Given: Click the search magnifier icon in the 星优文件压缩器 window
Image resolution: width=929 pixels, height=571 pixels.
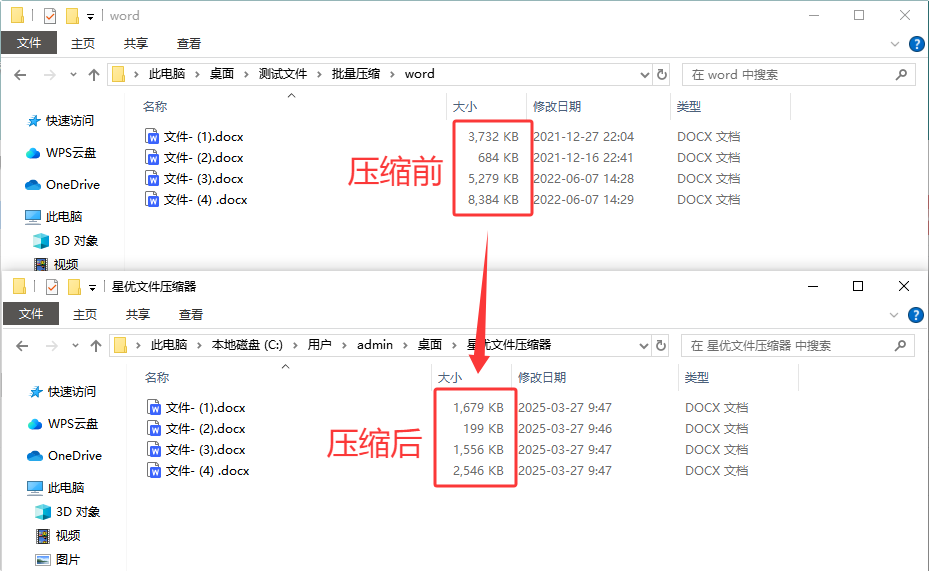Looking at the screenshot, I should click(900, 345).
